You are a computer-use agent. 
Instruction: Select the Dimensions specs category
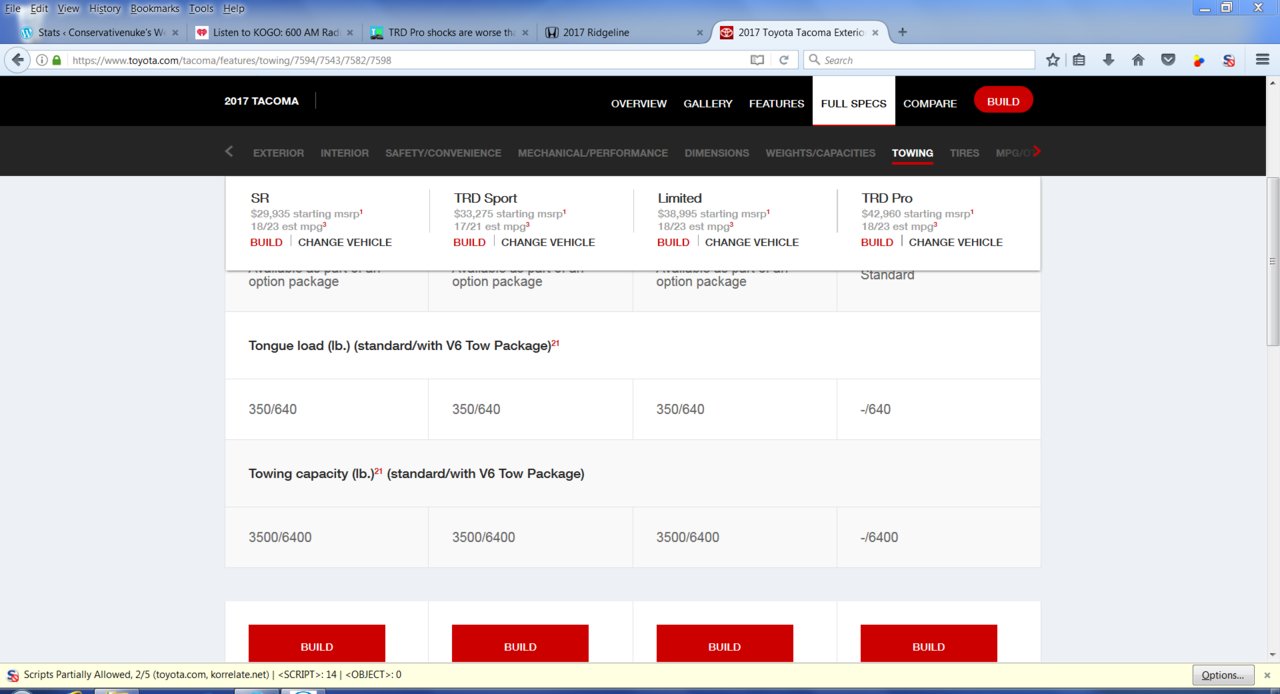[717, 153]
